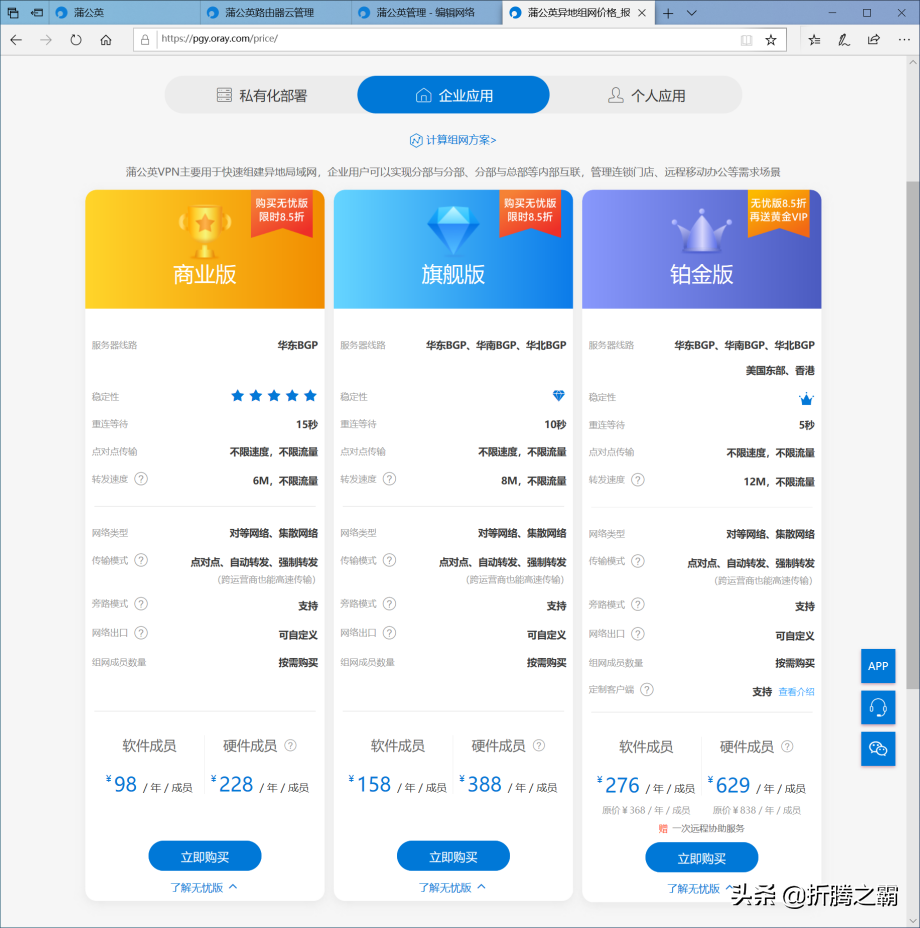Open the browser home page

106,40
